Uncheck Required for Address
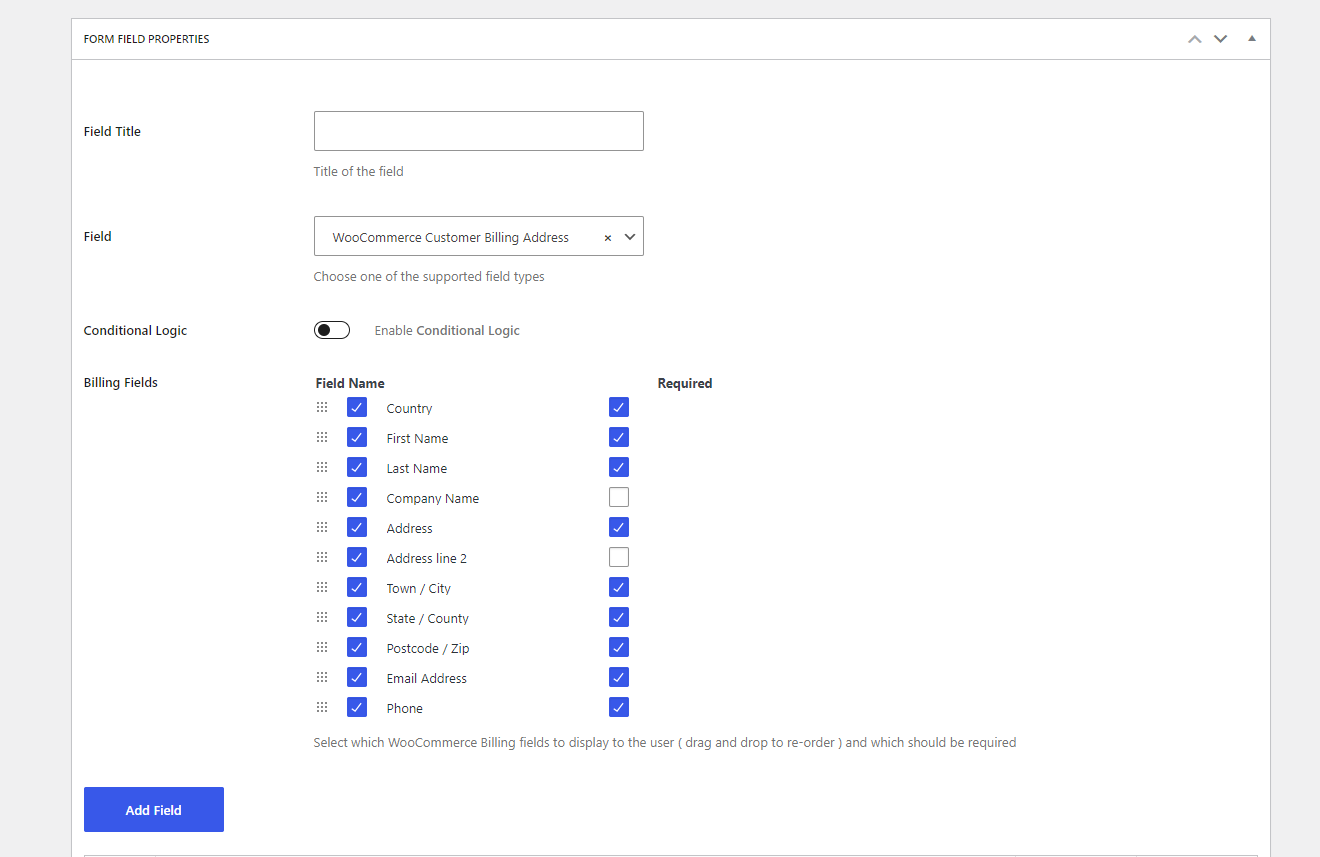Viewport: 1320px width, 857px height. tap(619, 527)
